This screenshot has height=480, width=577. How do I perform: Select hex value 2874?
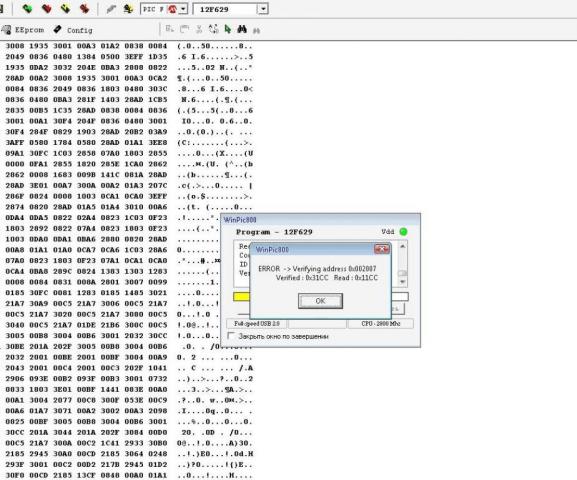tap(15, 207)
